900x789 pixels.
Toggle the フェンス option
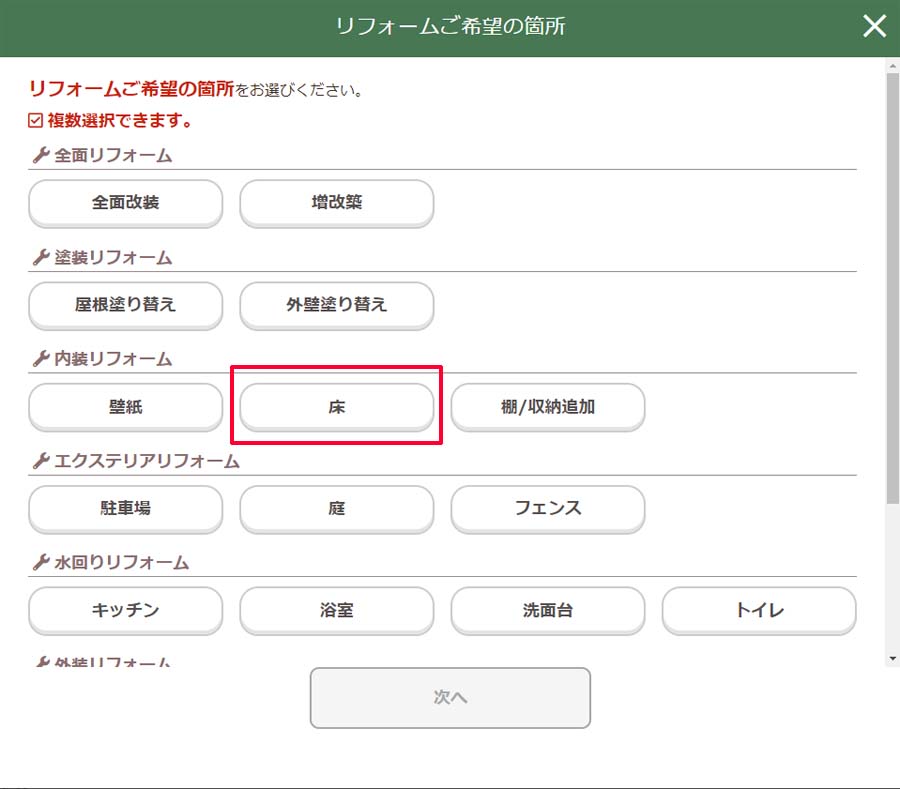pos(547,509)
